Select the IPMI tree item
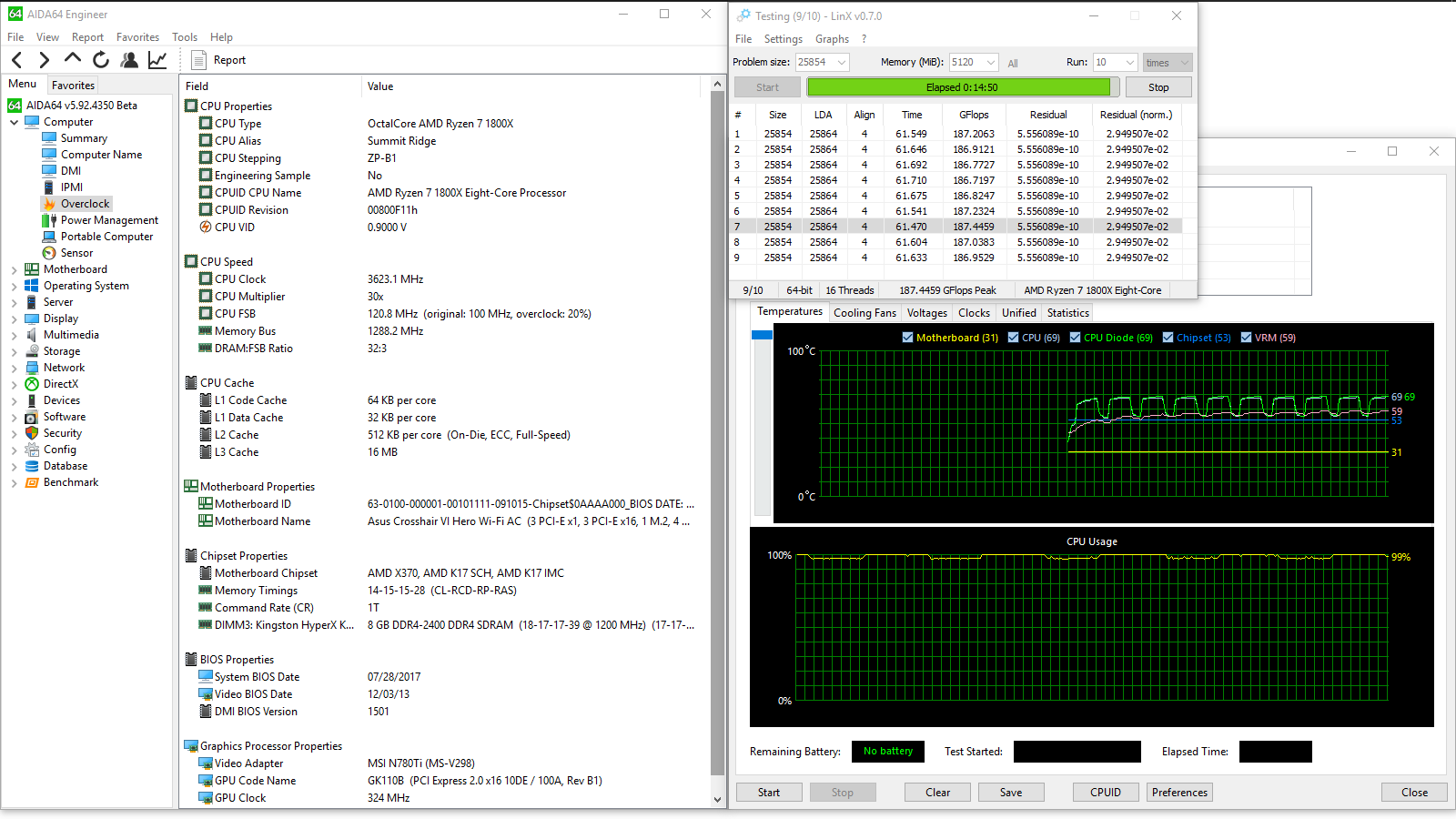 pyautogui.click(x=72, y=187)
